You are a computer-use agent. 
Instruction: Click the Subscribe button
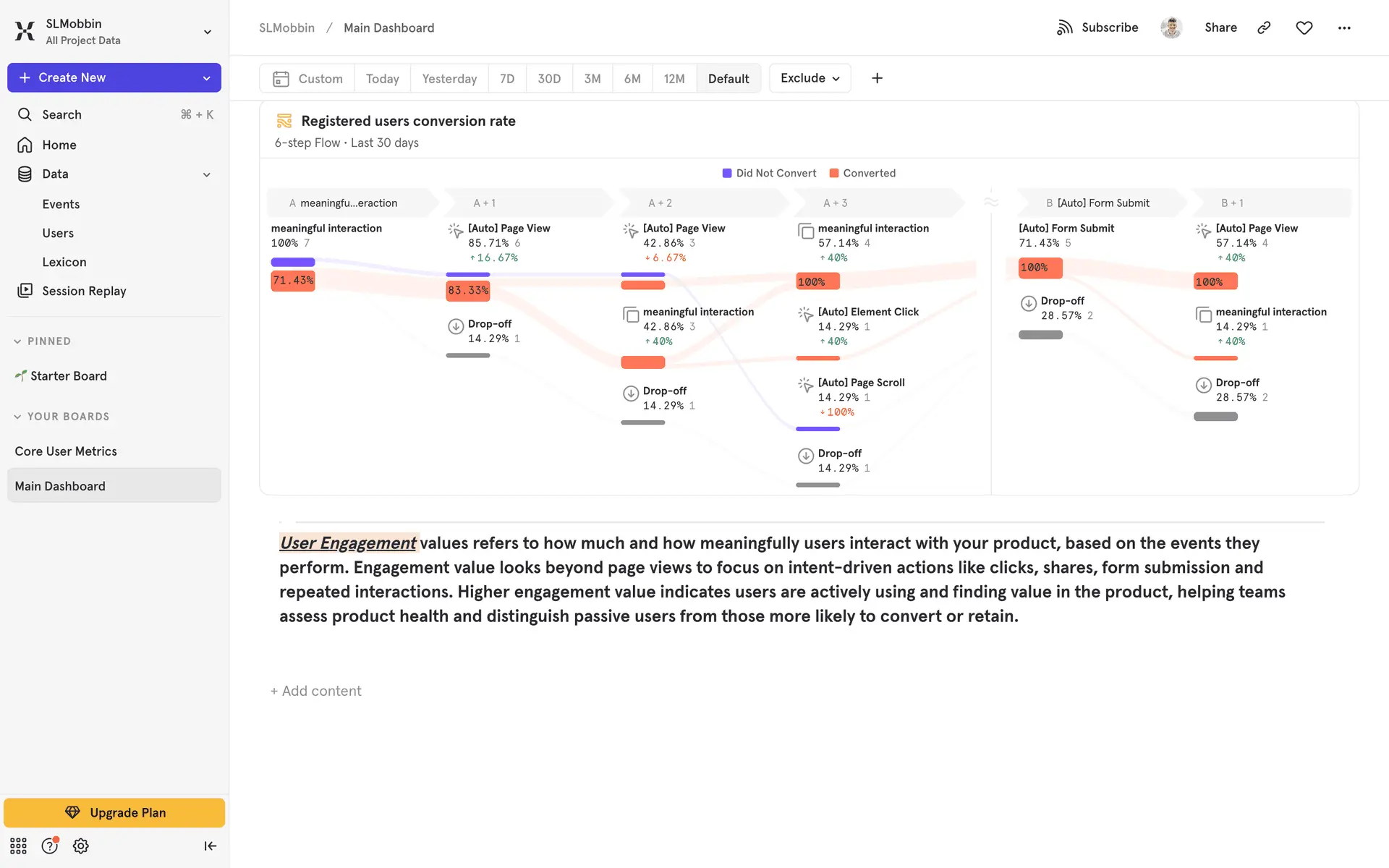coord(1097,27)
